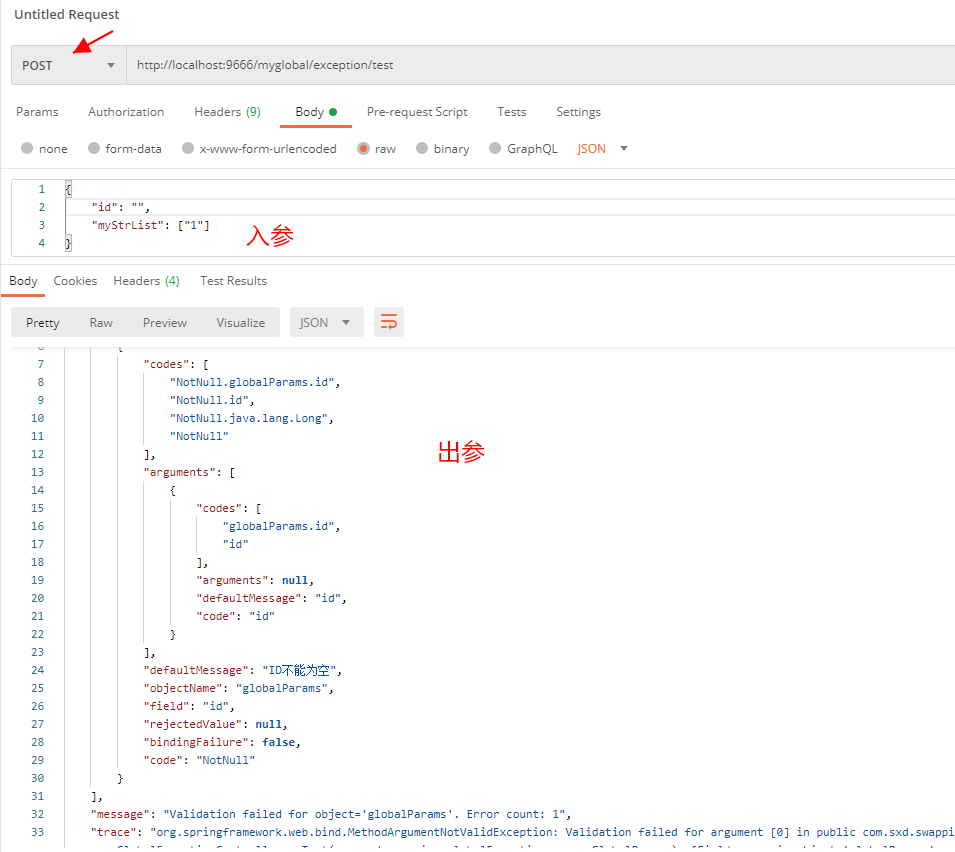Open the POST method dropdown
Viewport: 955px width, 852px height.
point(68,65)
